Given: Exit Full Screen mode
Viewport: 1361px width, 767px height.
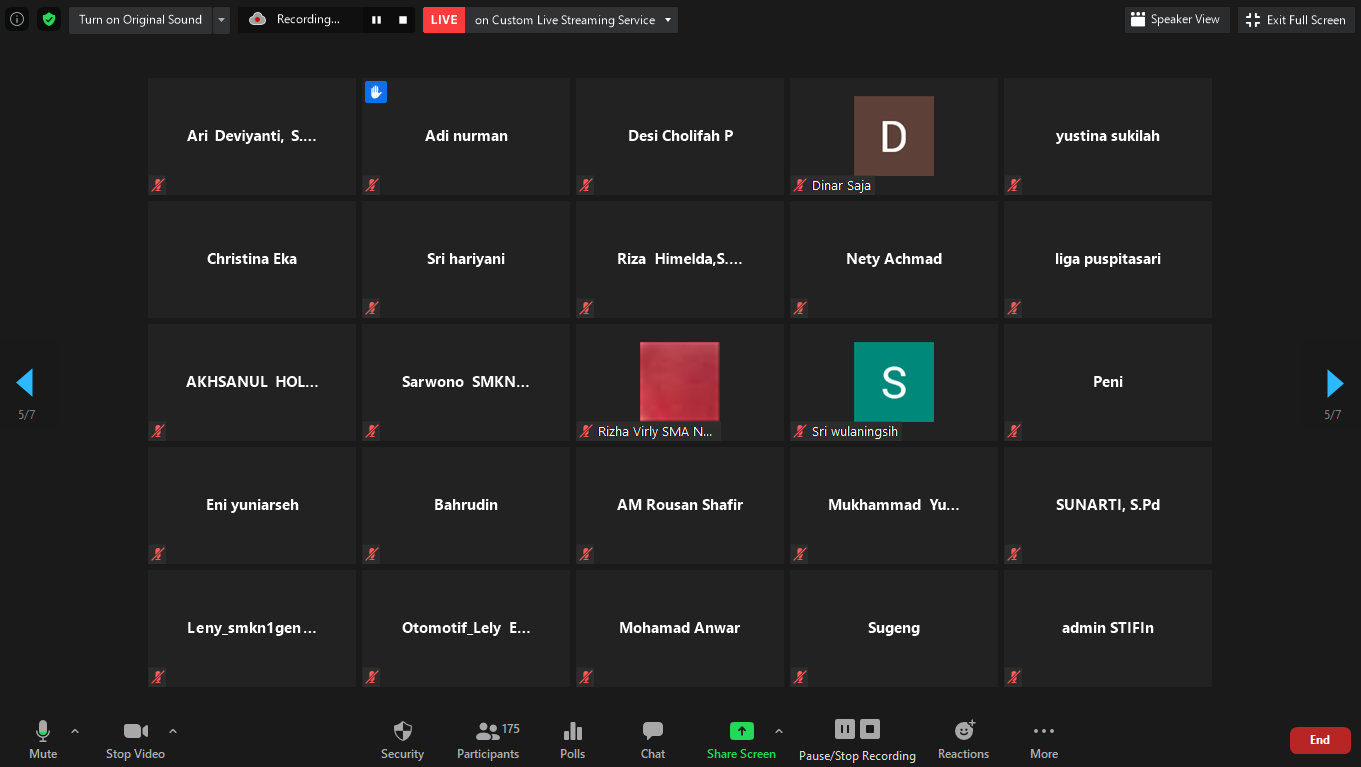Looking at the screenshot, I should pyautogui.click(x=1296, y=20).
